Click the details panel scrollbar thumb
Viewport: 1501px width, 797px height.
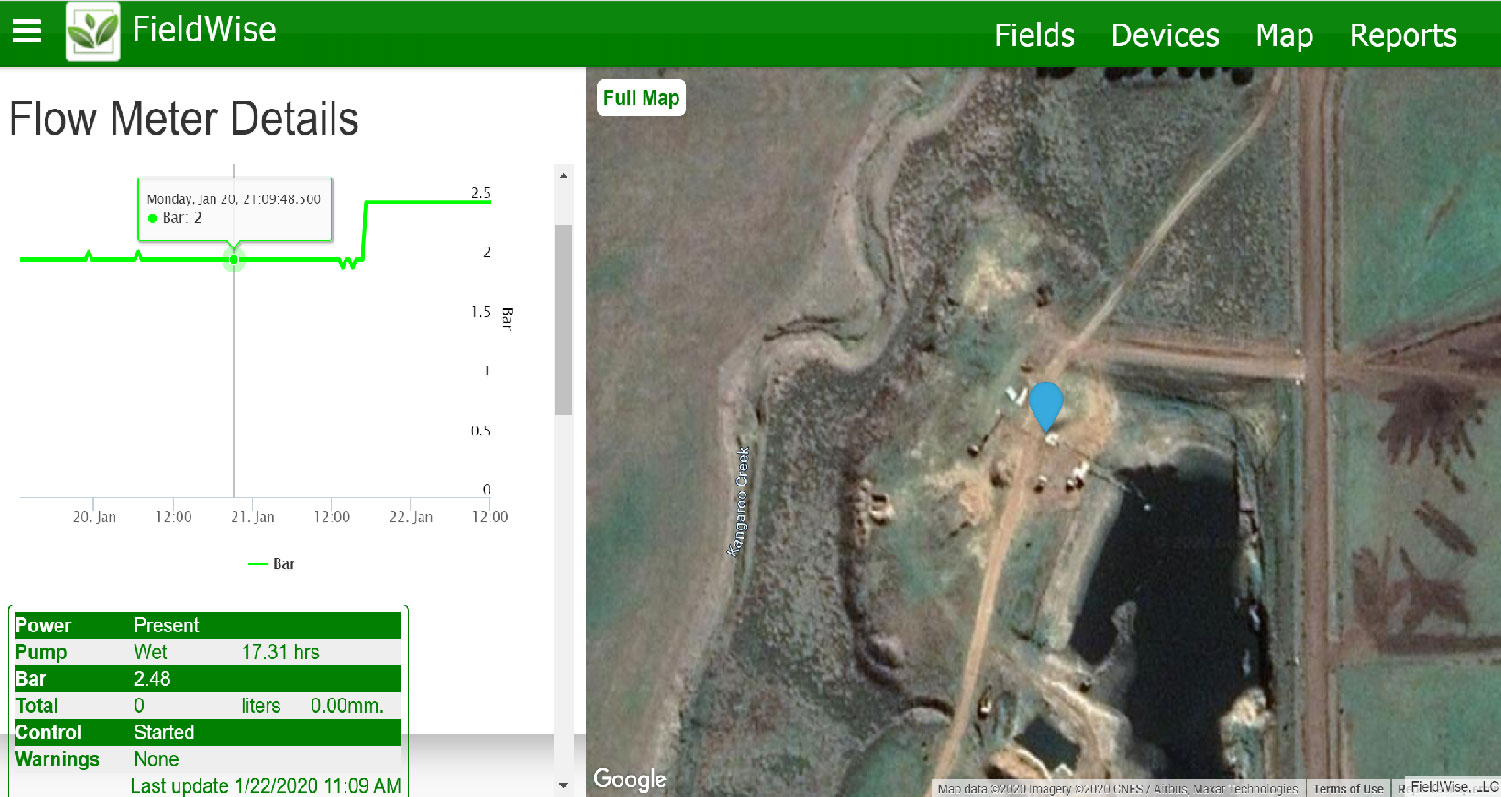(563, 320)
